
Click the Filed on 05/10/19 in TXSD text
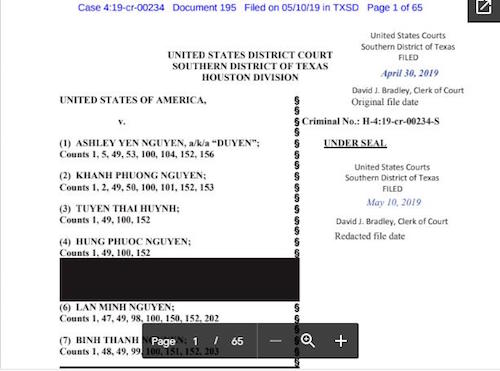point(302,7)
